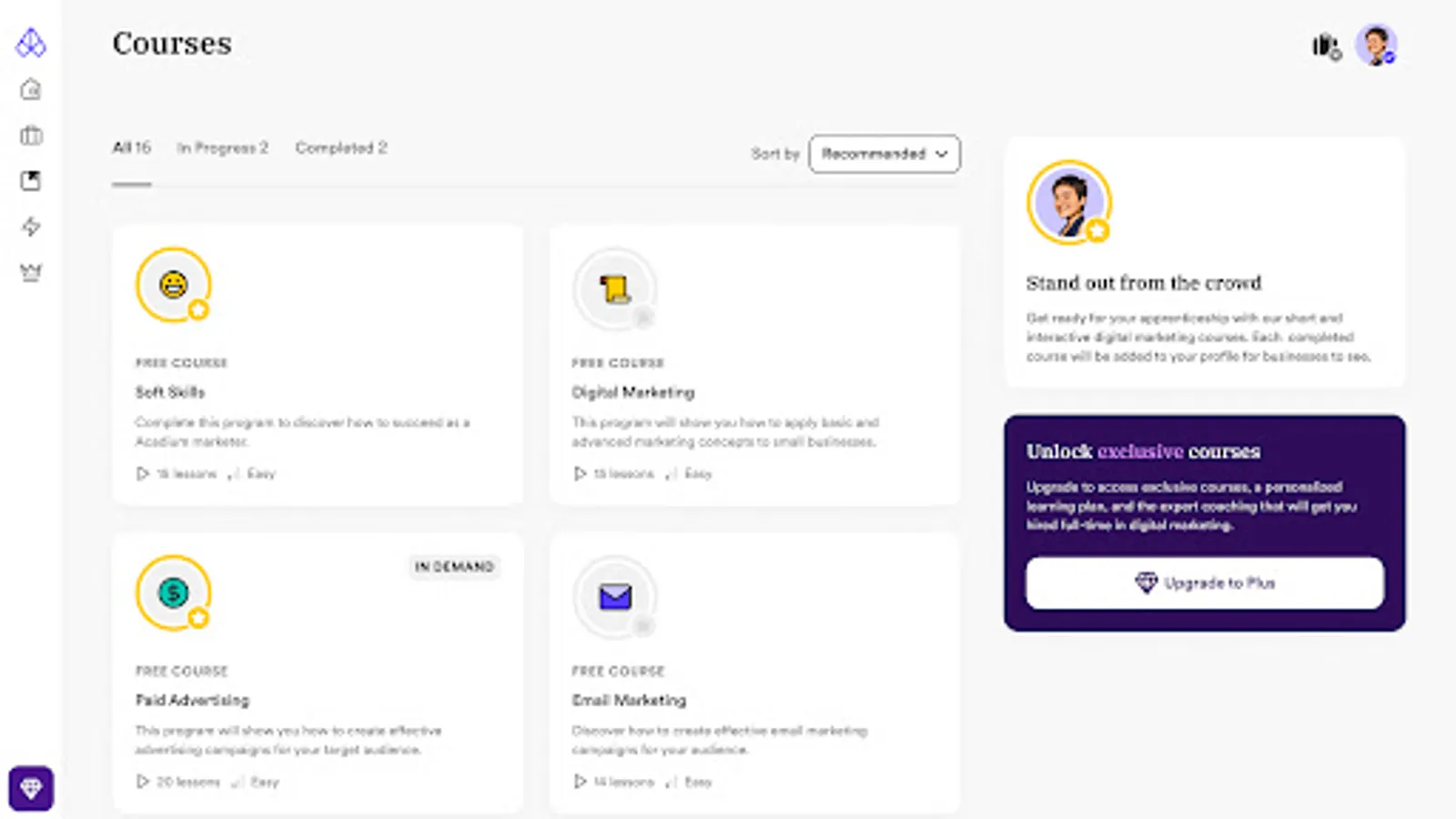This screenshot has width=1456, height=819.
Task: Click the play icon on the Soft Skills card
Action: [x=142, y=473]
